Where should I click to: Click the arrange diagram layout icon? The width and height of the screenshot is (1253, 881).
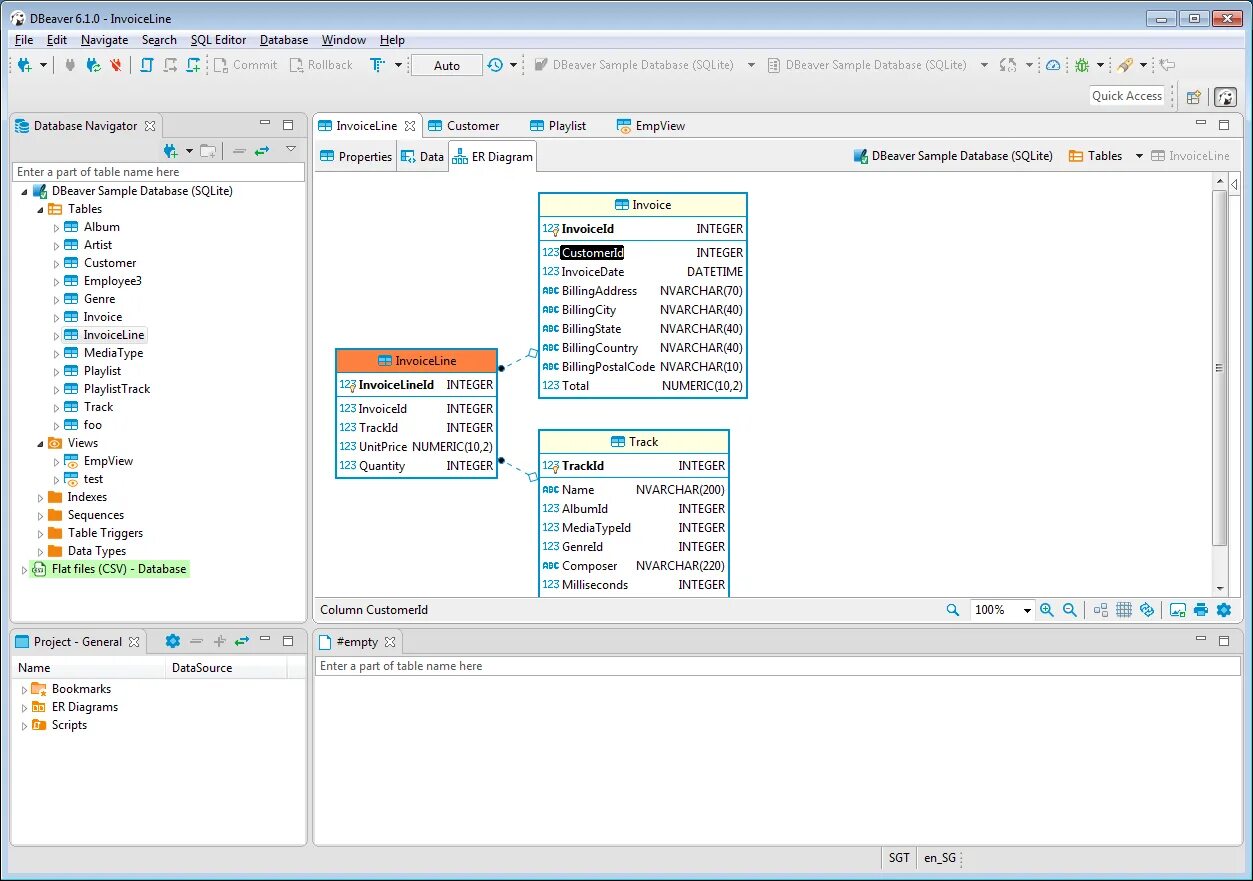(x=1101, y=610)
